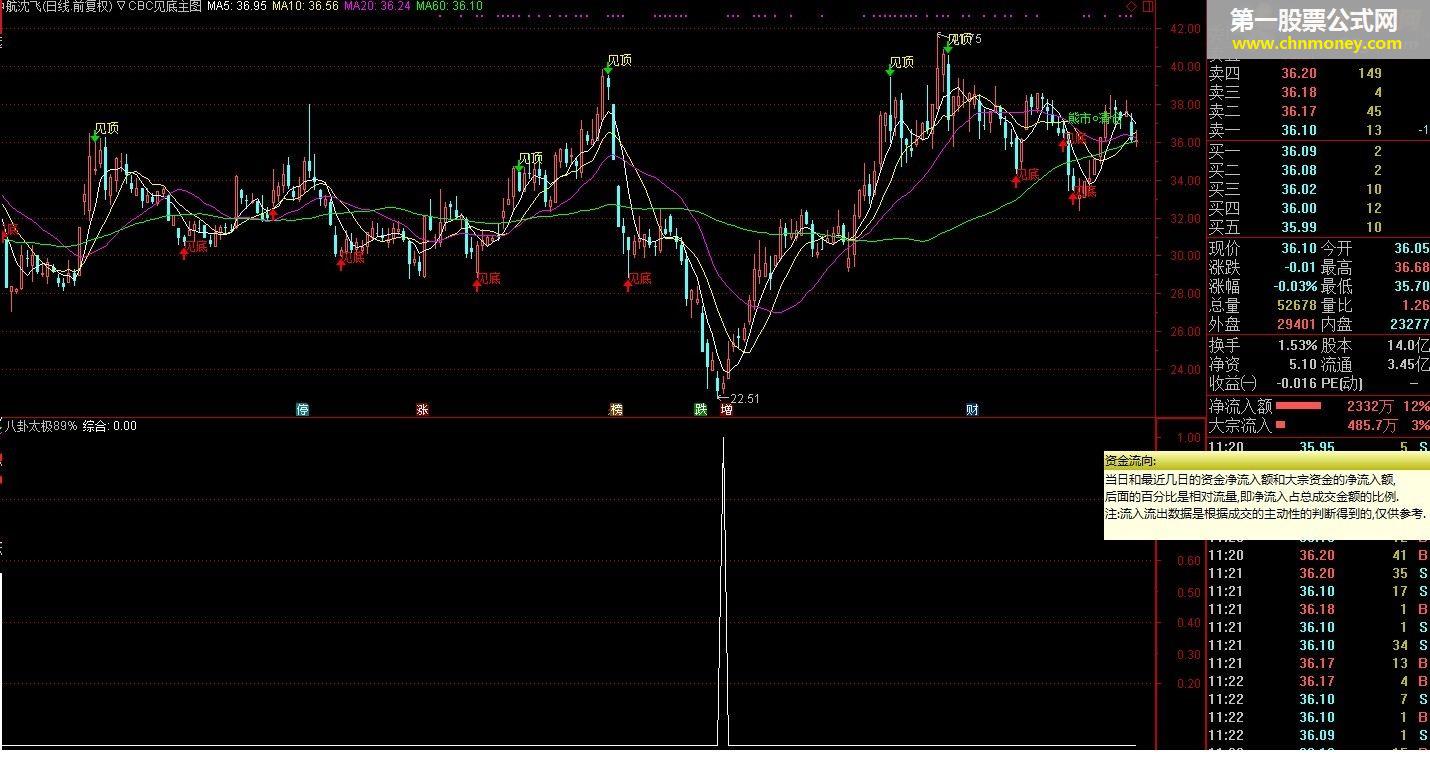Click the green MA60: 36.10 label
This screenshot has height=775, width=1430.
pos(449,6)
